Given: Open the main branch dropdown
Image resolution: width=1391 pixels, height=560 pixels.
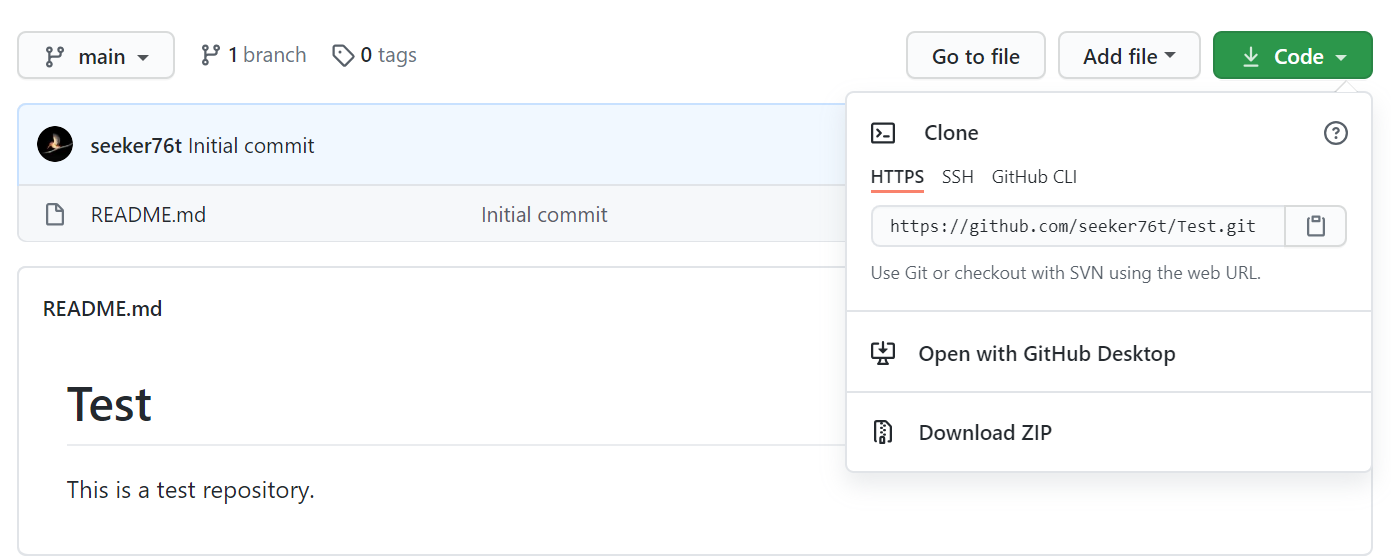Looking at the screenshot, I should [96, 56].
